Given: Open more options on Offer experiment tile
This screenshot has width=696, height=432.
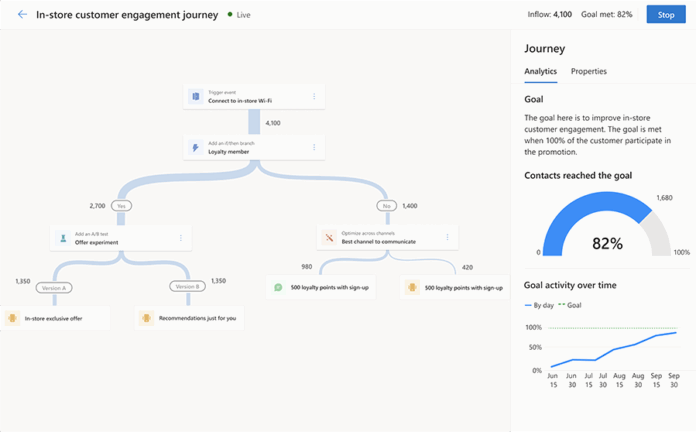Looking at the screenshot, I should pos(181,238).
